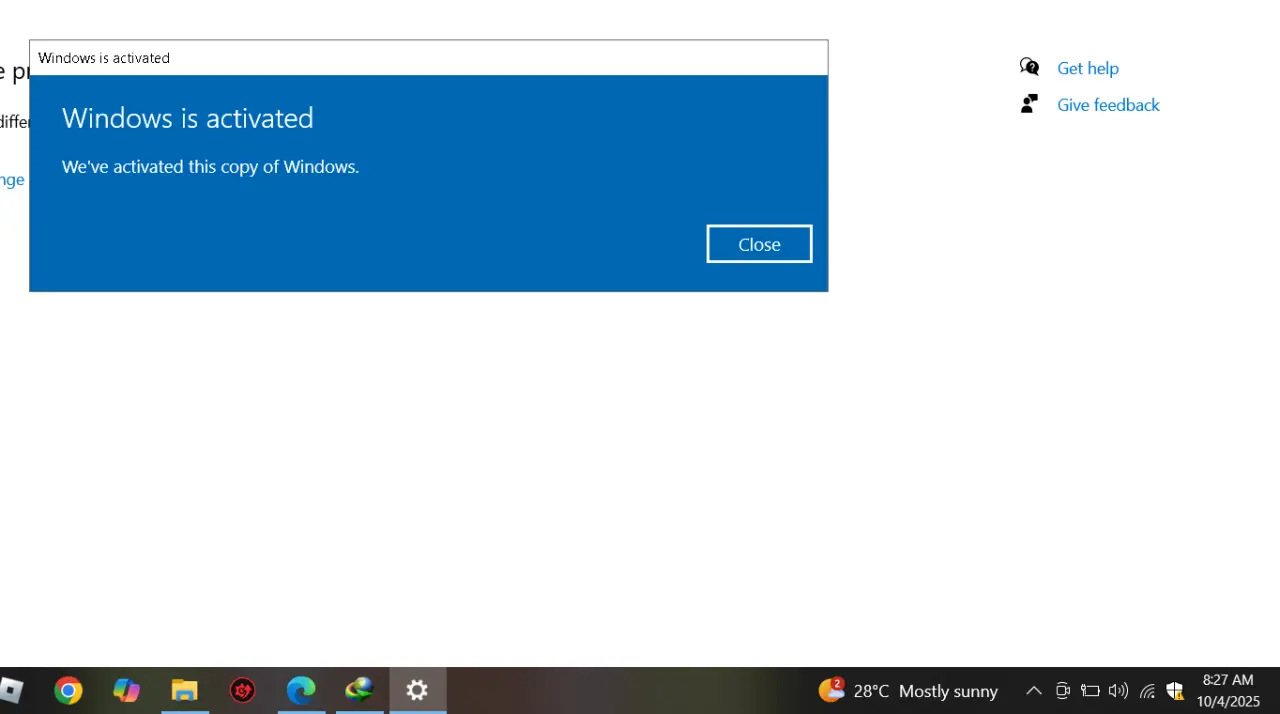Open Google Chrome from the taskbar

tap(68, 690)
